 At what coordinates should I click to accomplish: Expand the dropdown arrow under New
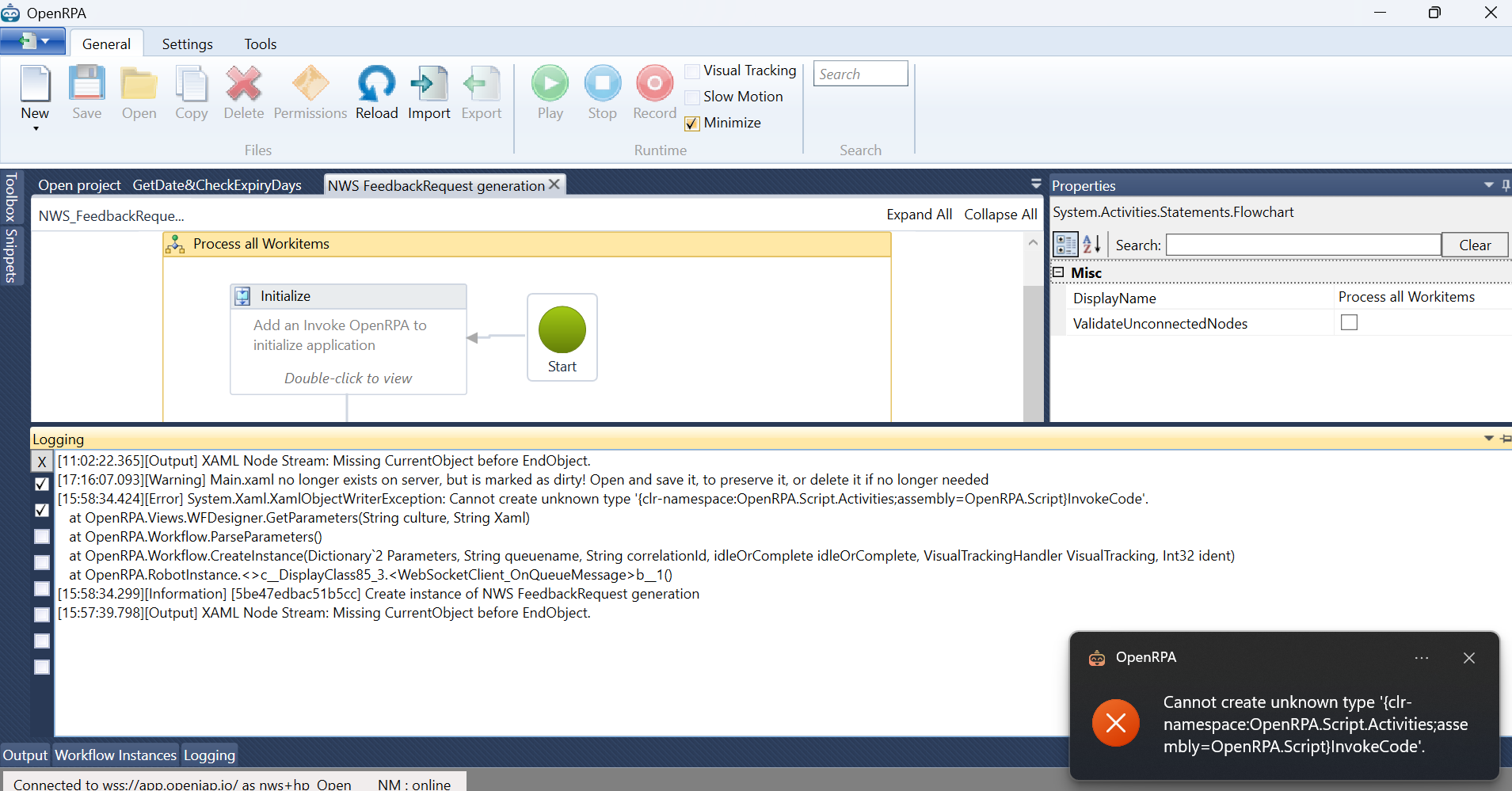(x=36, y=128)
